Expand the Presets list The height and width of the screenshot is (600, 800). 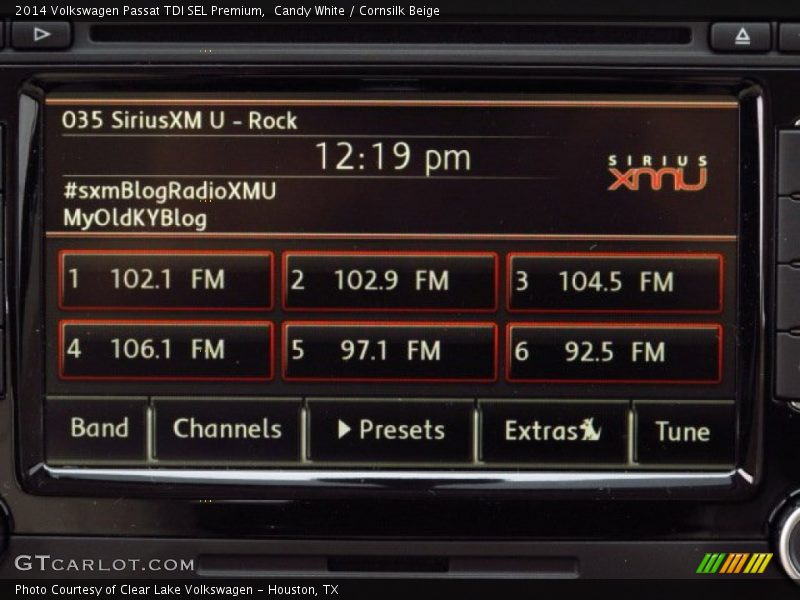coord(390,431)
